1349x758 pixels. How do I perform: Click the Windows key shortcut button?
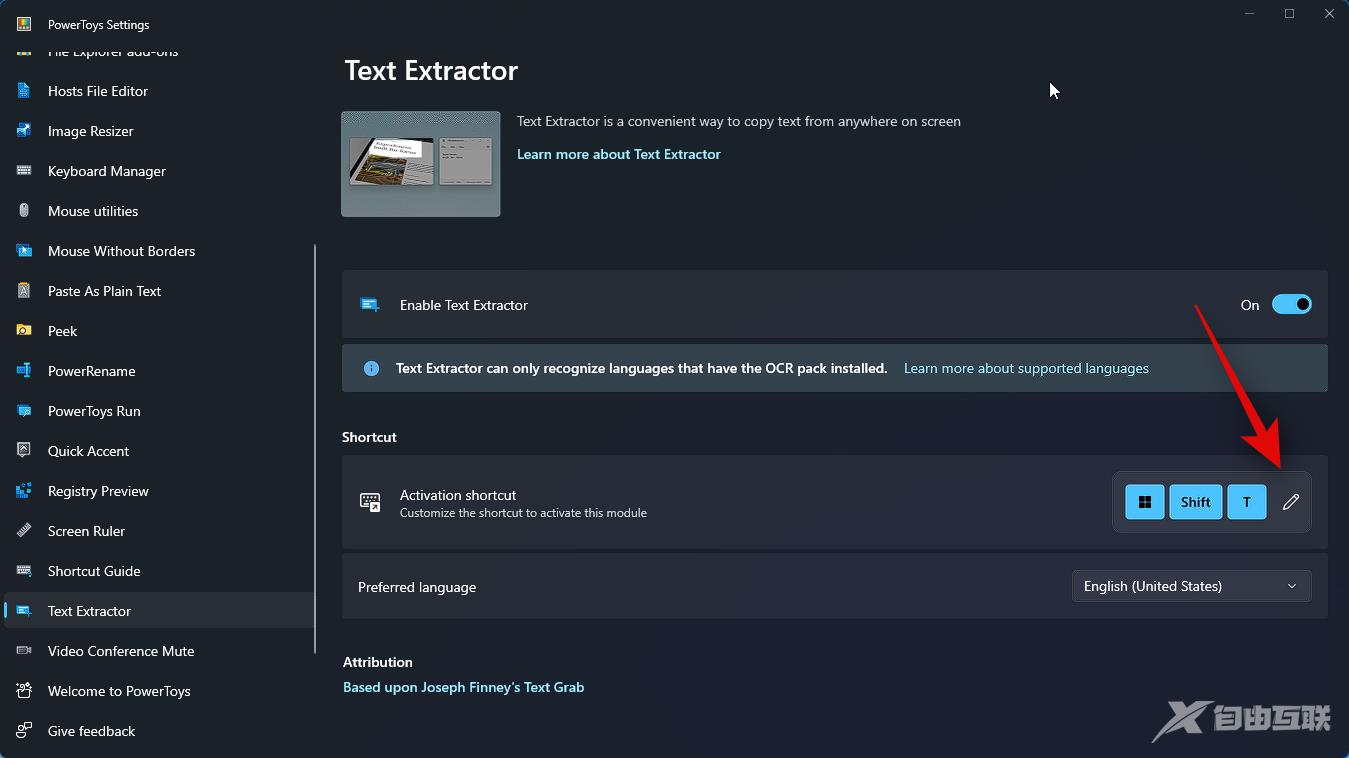[x=1145, y=502]
